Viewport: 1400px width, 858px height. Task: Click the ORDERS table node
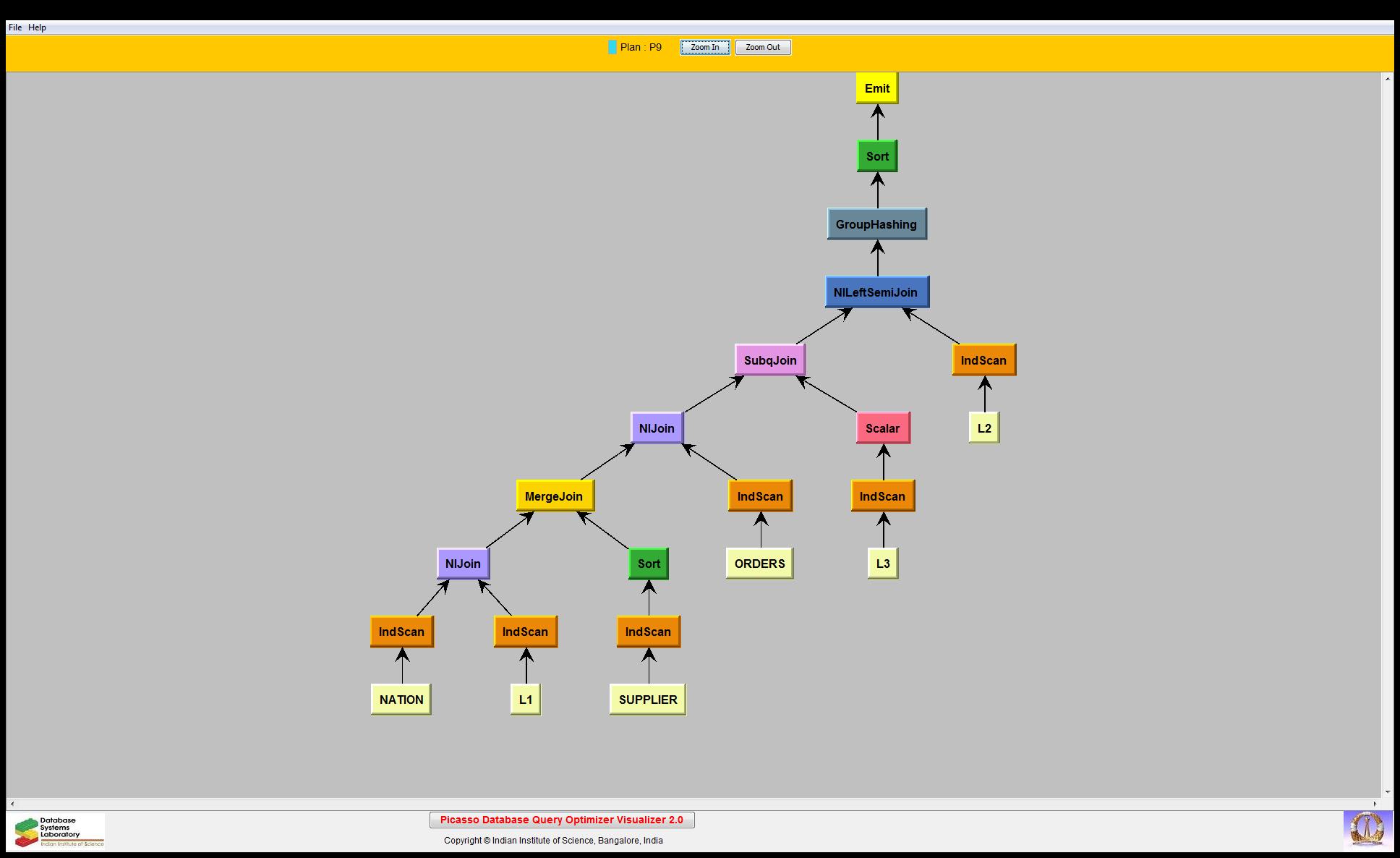click(759, 564)
